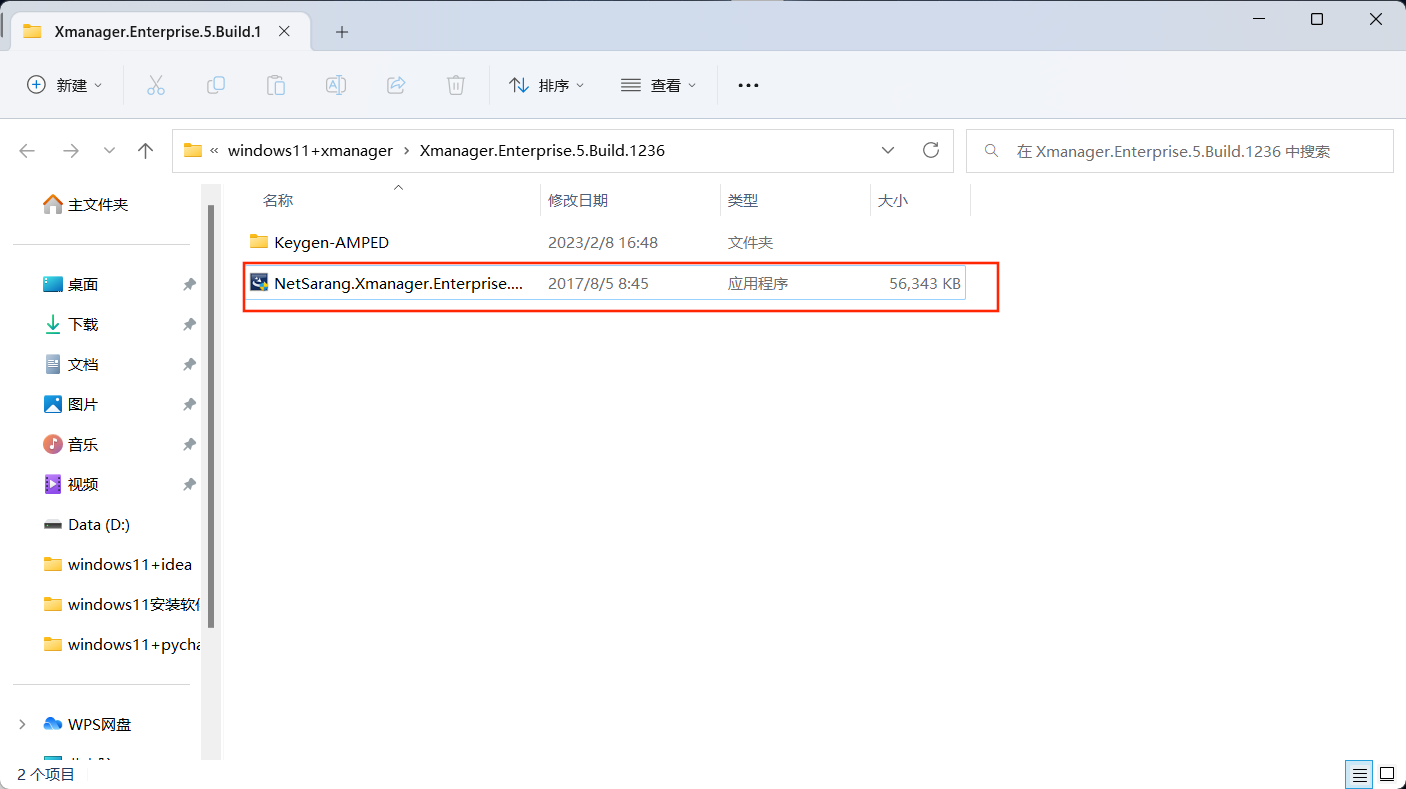Viewport: 1406px width, 789px height.
Task: Open recent locations dropdown chevron
Action: coord(110,151)
